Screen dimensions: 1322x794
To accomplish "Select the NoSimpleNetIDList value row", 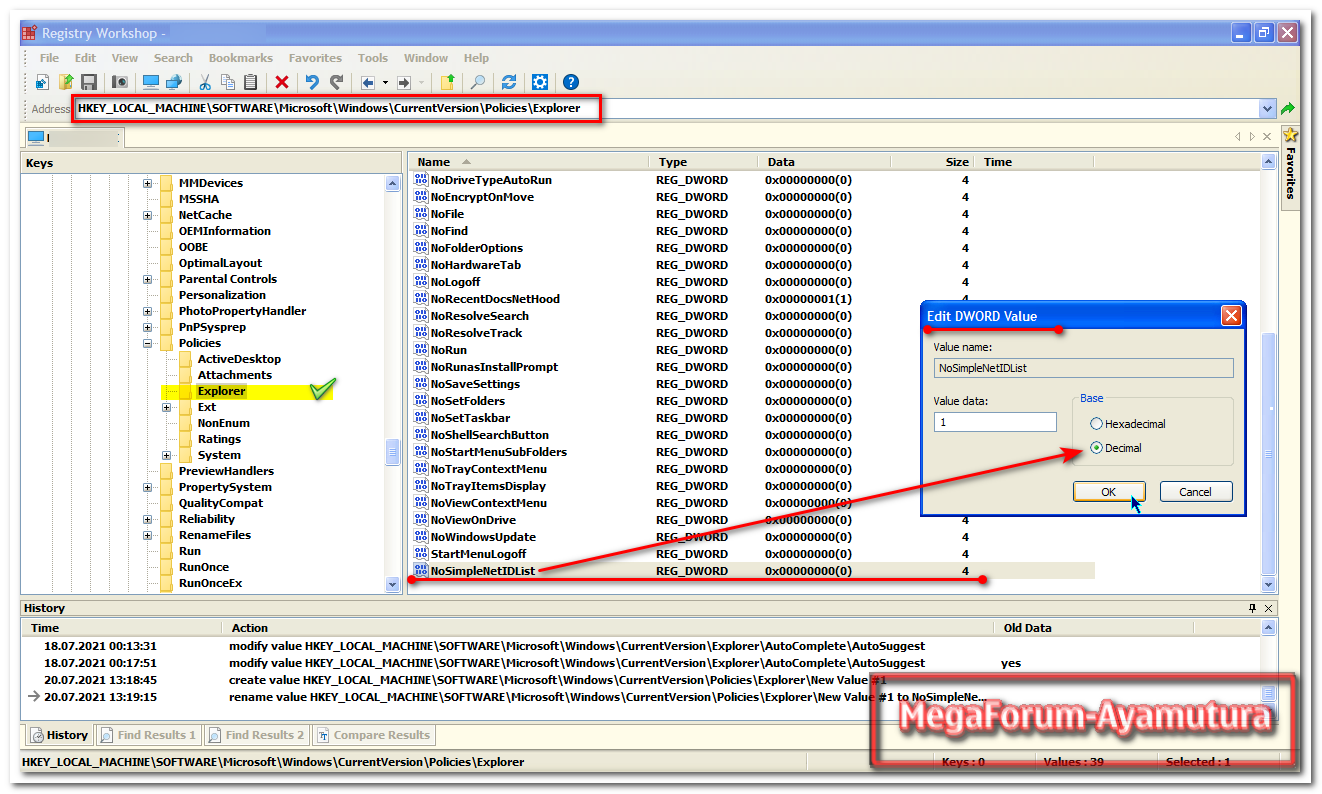I will point(752,571).
